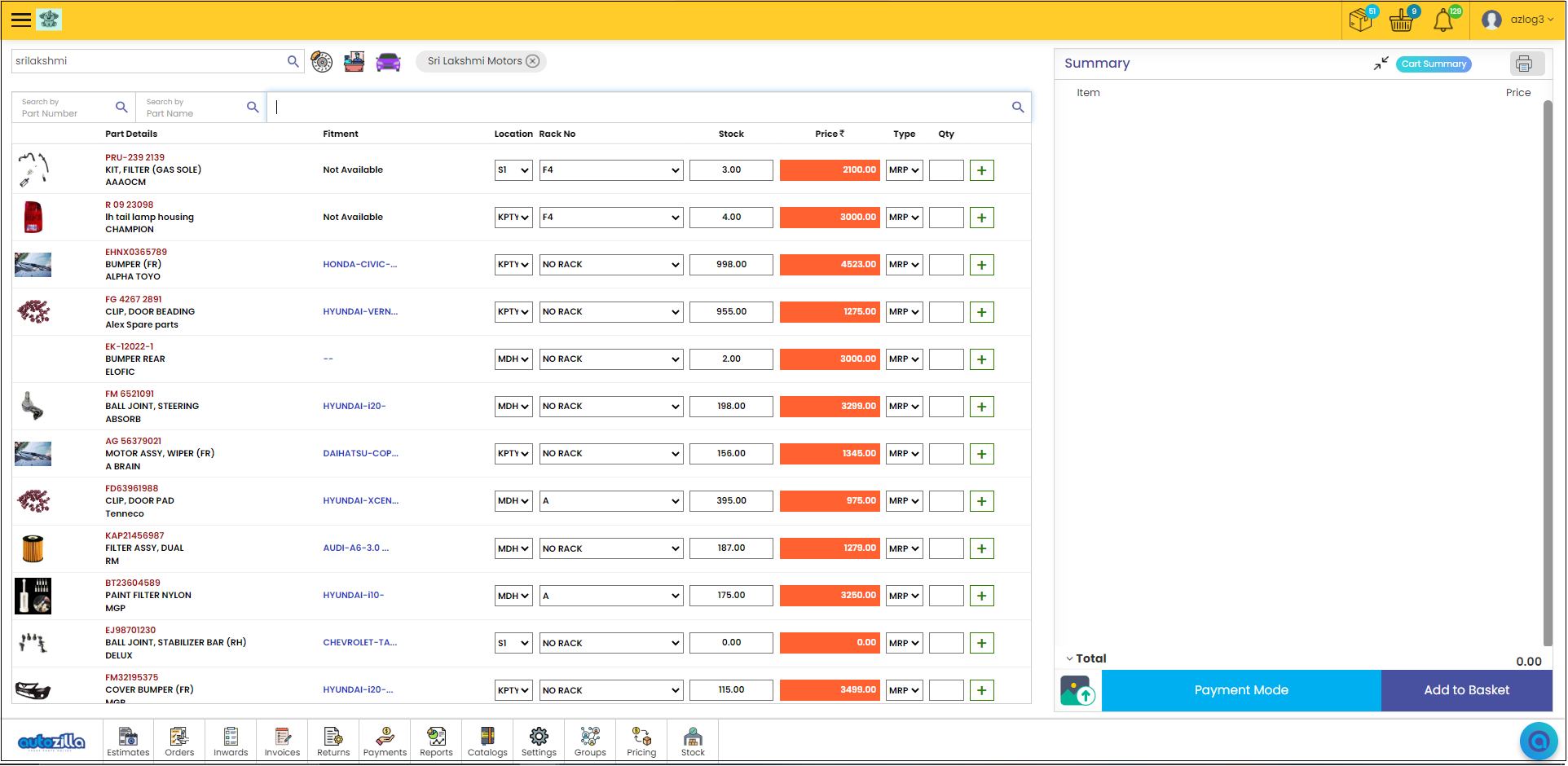The height and width of the screenshot is (766, 1568).
Task: Open the Returns tab
Action: pos(333,742)
